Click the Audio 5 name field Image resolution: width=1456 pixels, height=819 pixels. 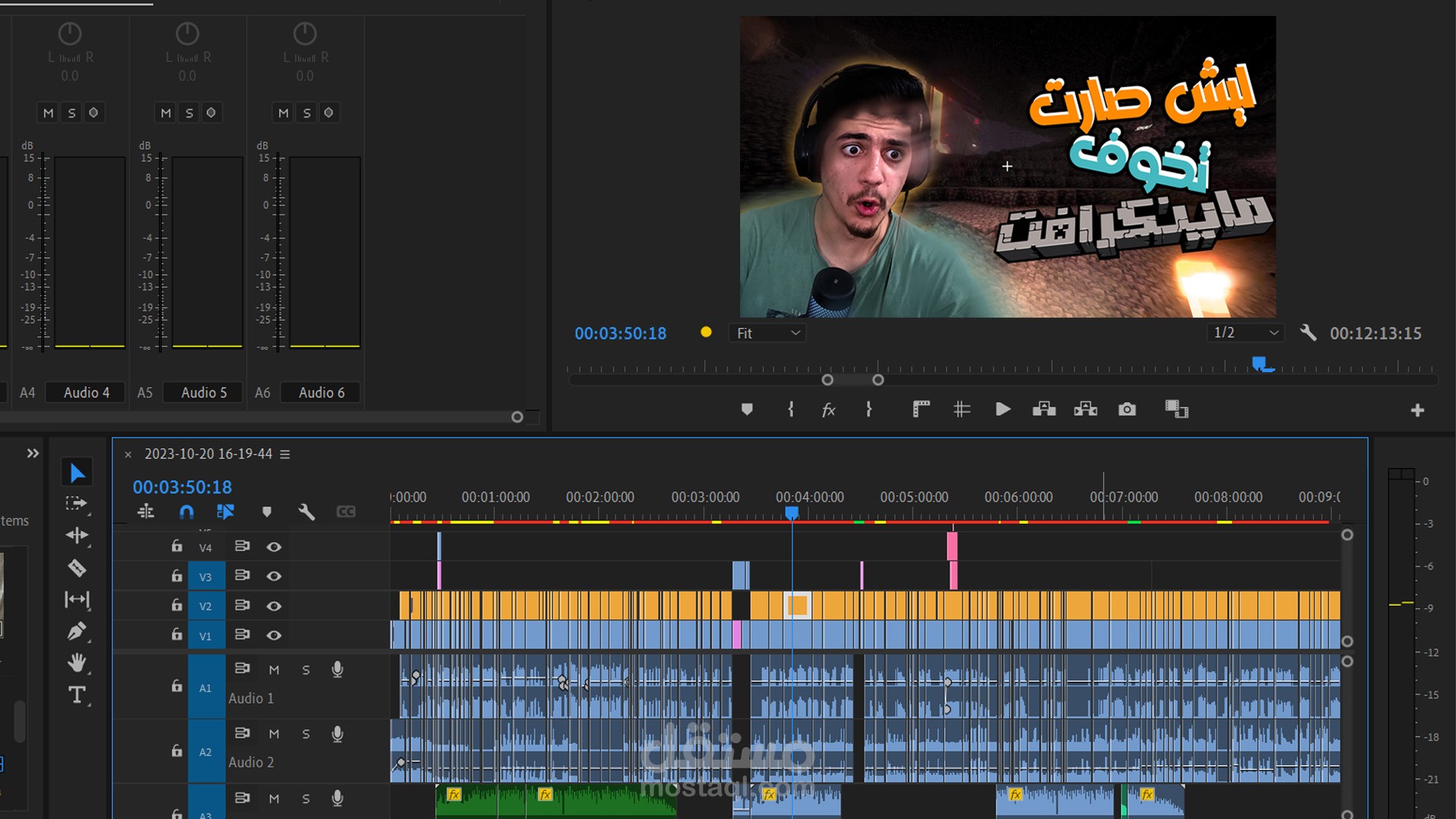[x=204, y=393]
